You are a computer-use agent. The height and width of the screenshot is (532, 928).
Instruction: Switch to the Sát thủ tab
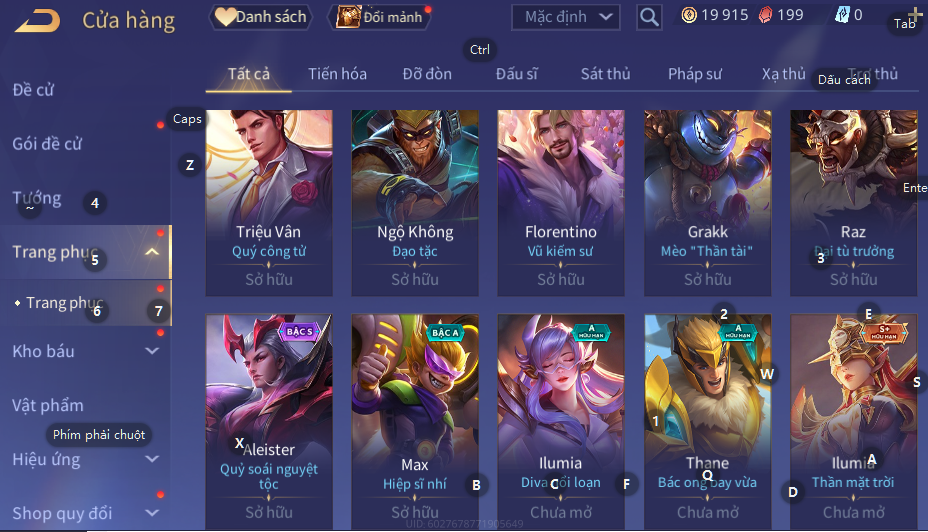605,74
